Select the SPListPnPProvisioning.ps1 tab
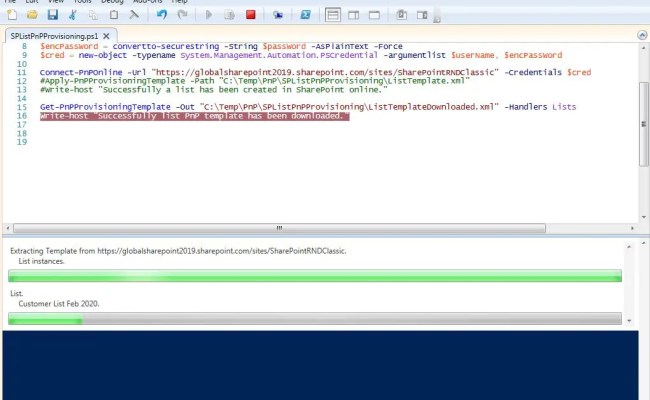This screenshot has width=650, height=400. pos(54,36)
